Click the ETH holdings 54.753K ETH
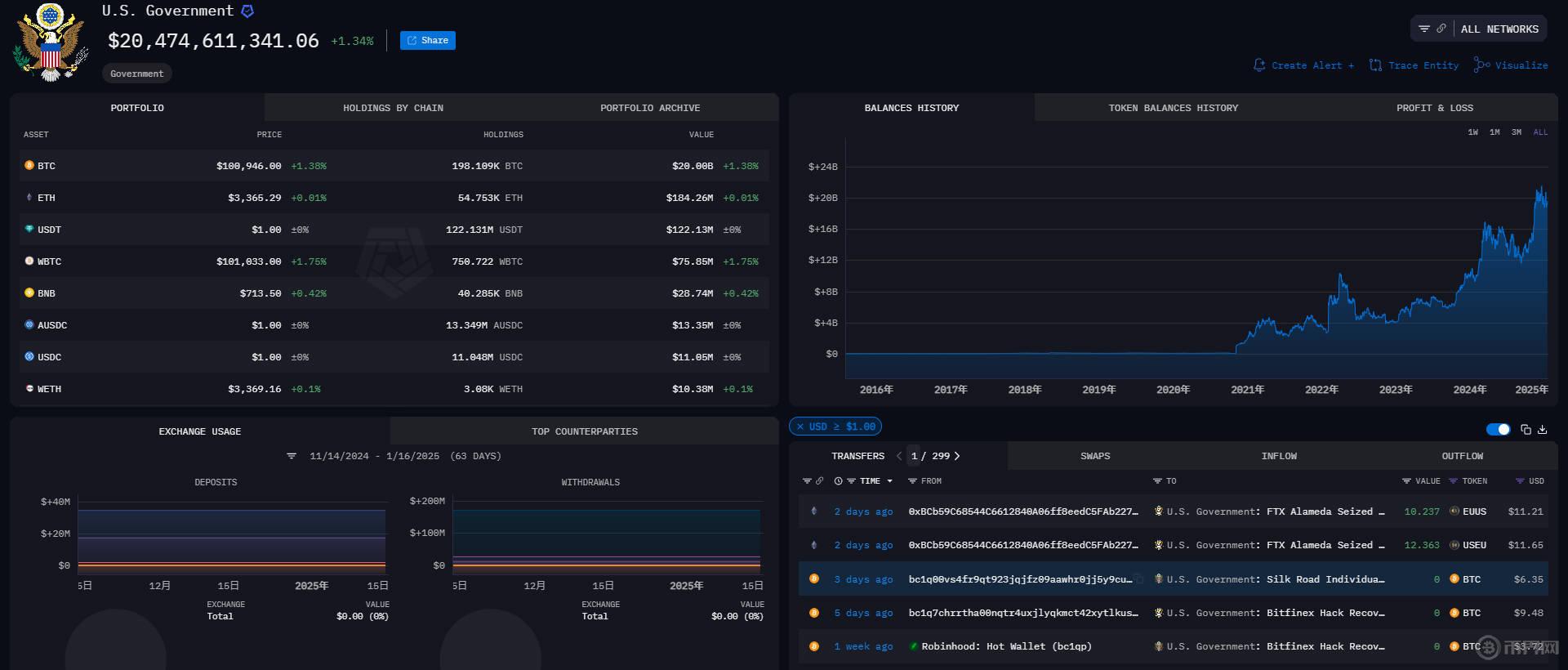 point(487,198)
